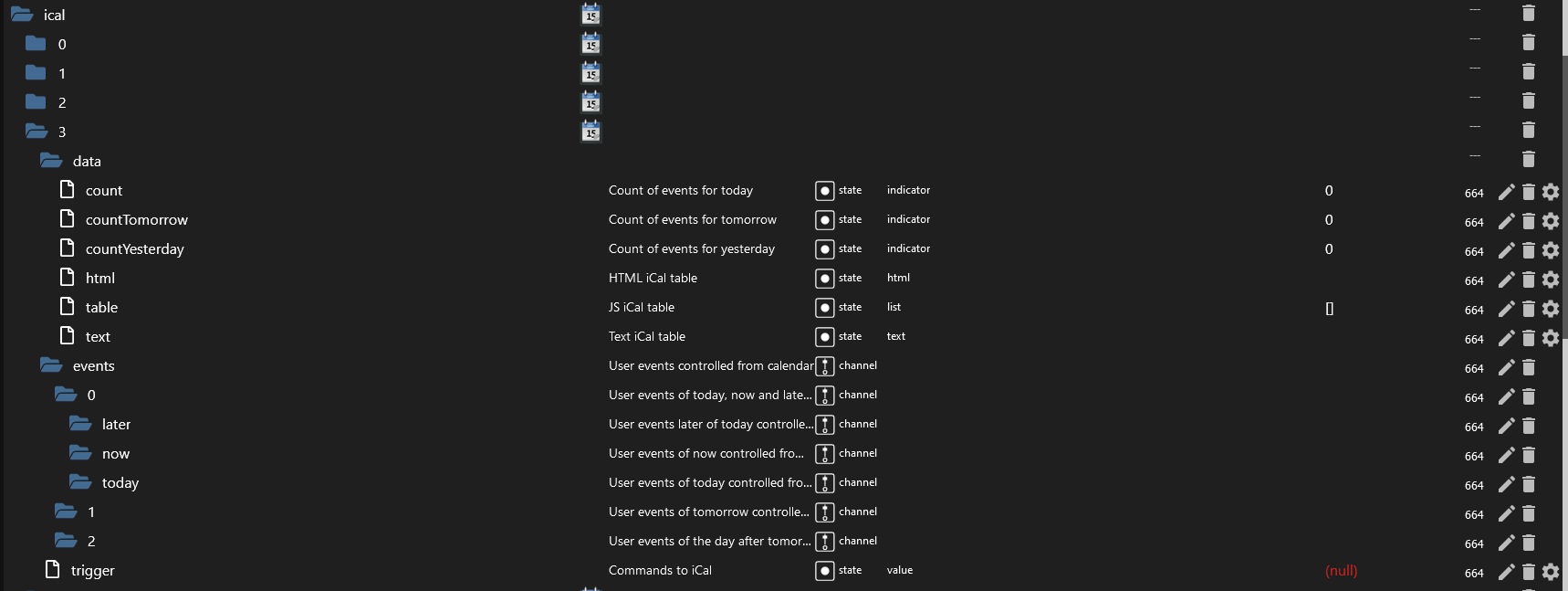Collapse the ical root folder
The height and width of the screenshot is (591, 1568).
pyautogui.click(x=22, y=15)
